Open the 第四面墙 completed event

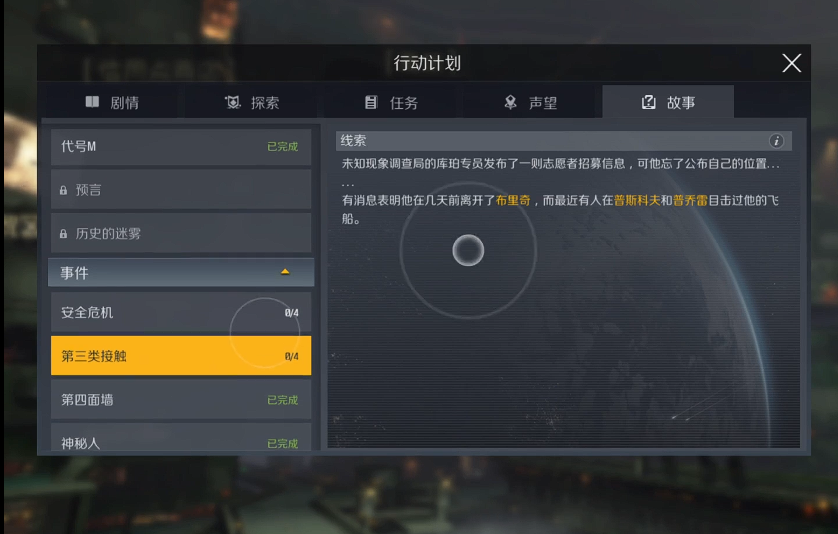[x=181, y=399]
